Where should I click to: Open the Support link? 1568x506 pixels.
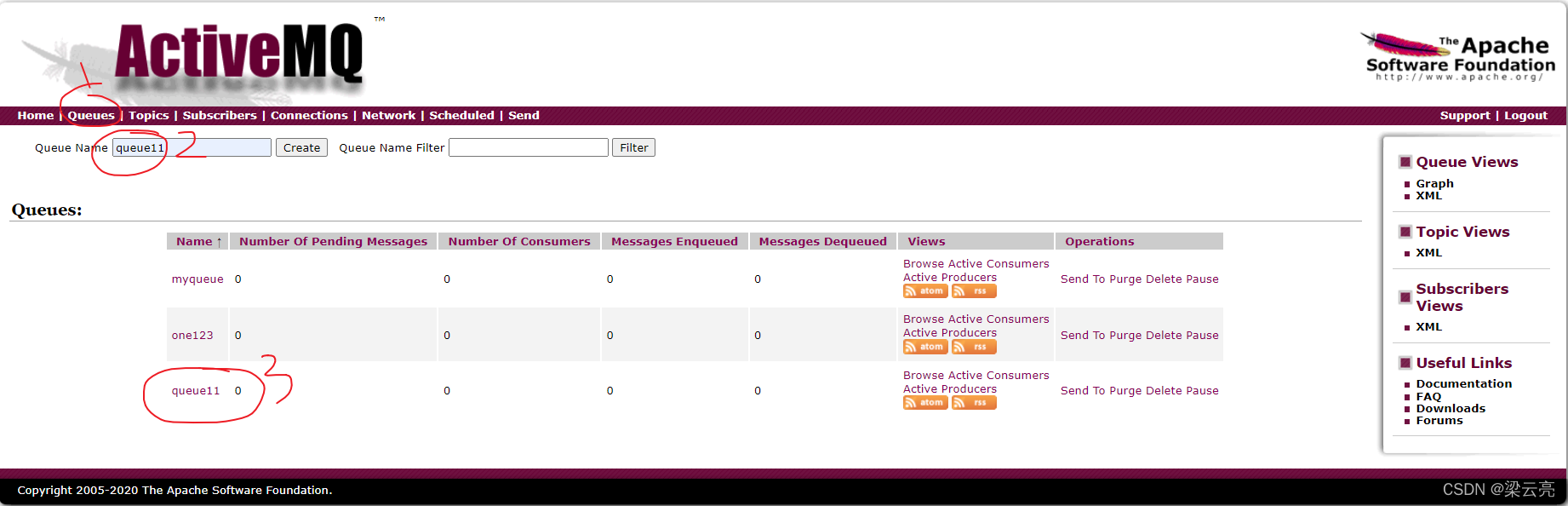click(x=1465, y=115)
